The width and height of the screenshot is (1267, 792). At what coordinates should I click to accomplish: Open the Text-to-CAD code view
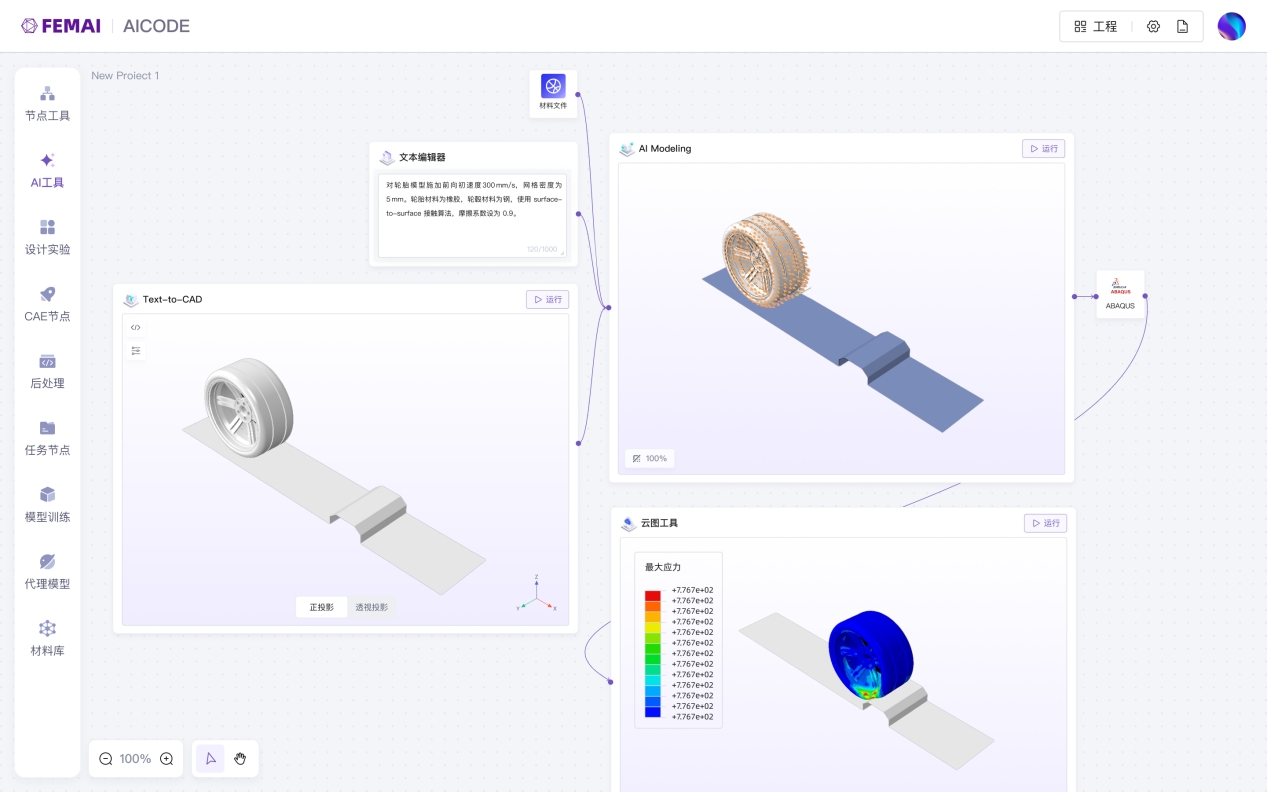tap(136, 327)
